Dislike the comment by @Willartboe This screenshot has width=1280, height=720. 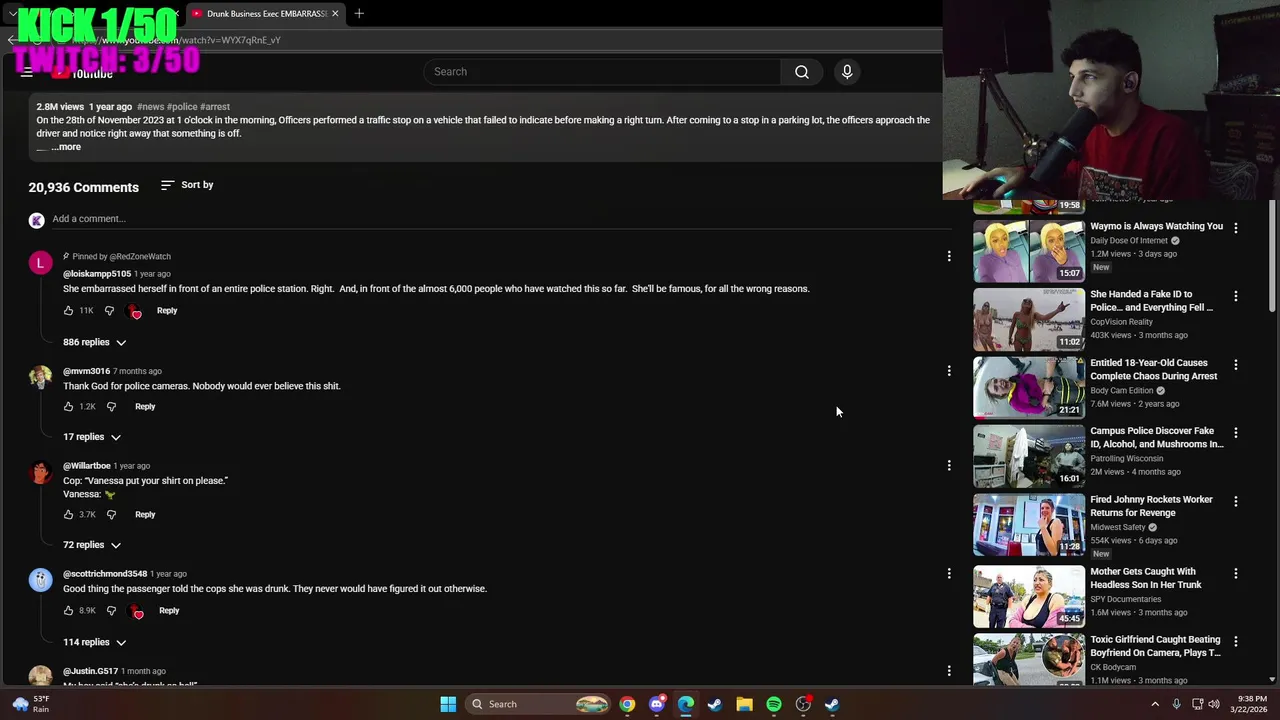click(111, 515)
